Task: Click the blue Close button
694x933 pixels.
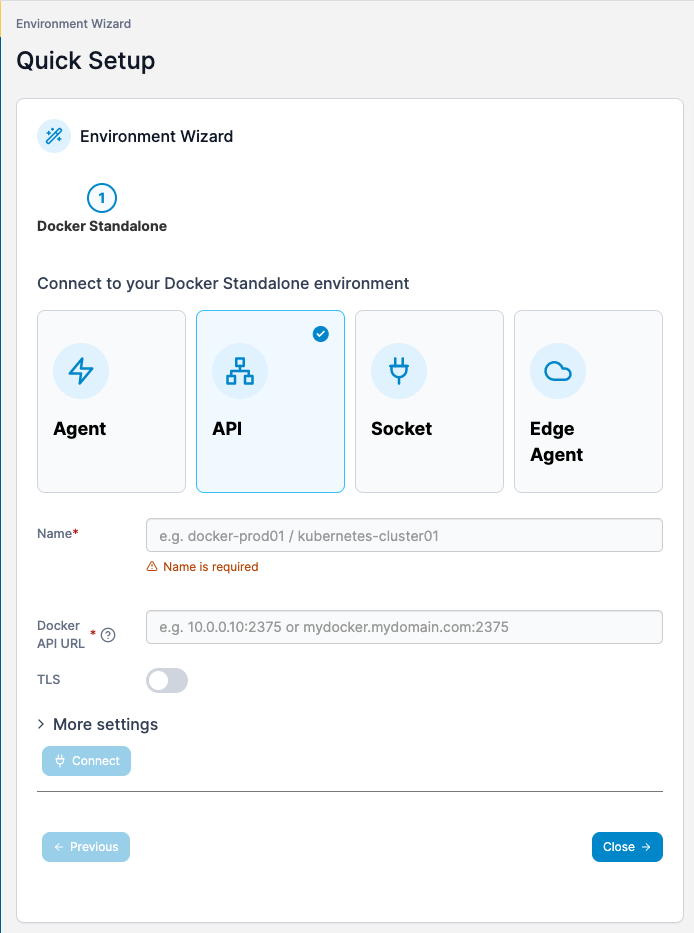Action: [627, 847]
